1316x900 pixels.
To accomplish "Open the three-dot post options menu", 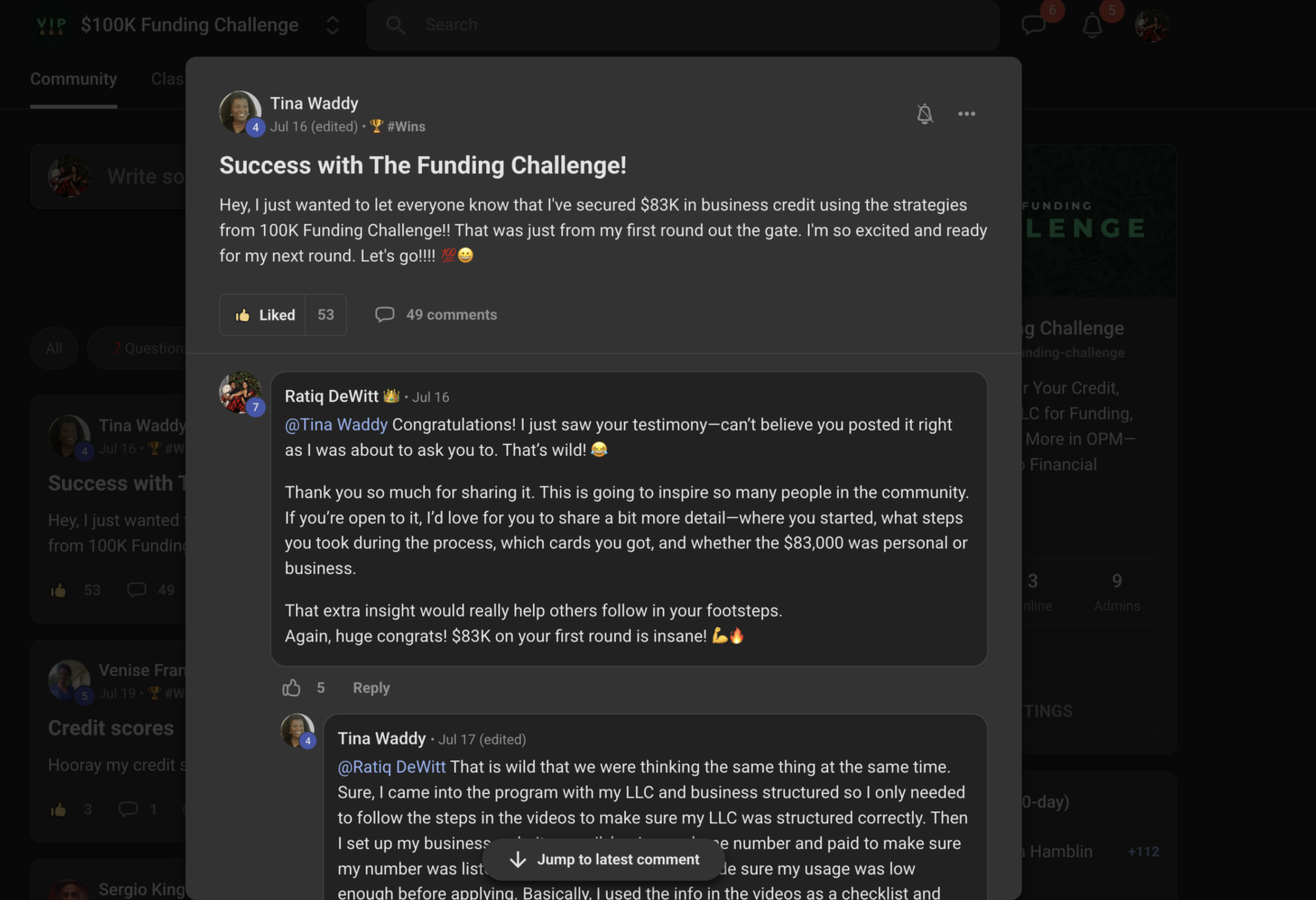I will click(x=967, y=114).
